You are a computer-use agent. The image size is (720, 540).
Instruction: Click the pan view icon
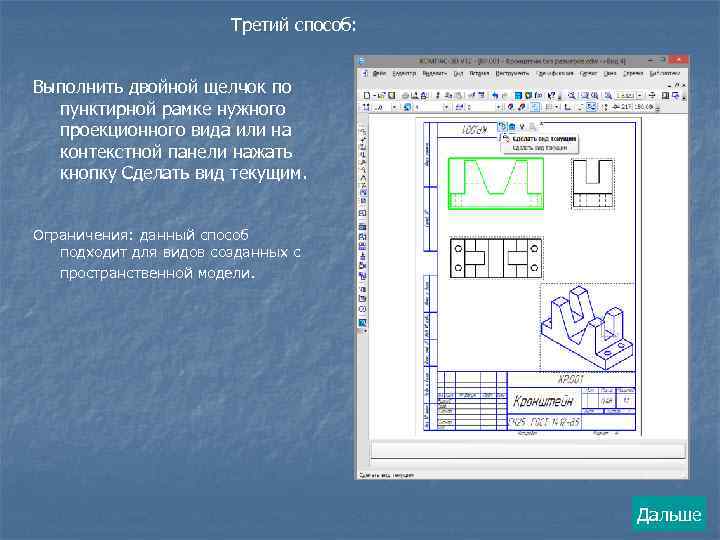[x=652, y=96]
